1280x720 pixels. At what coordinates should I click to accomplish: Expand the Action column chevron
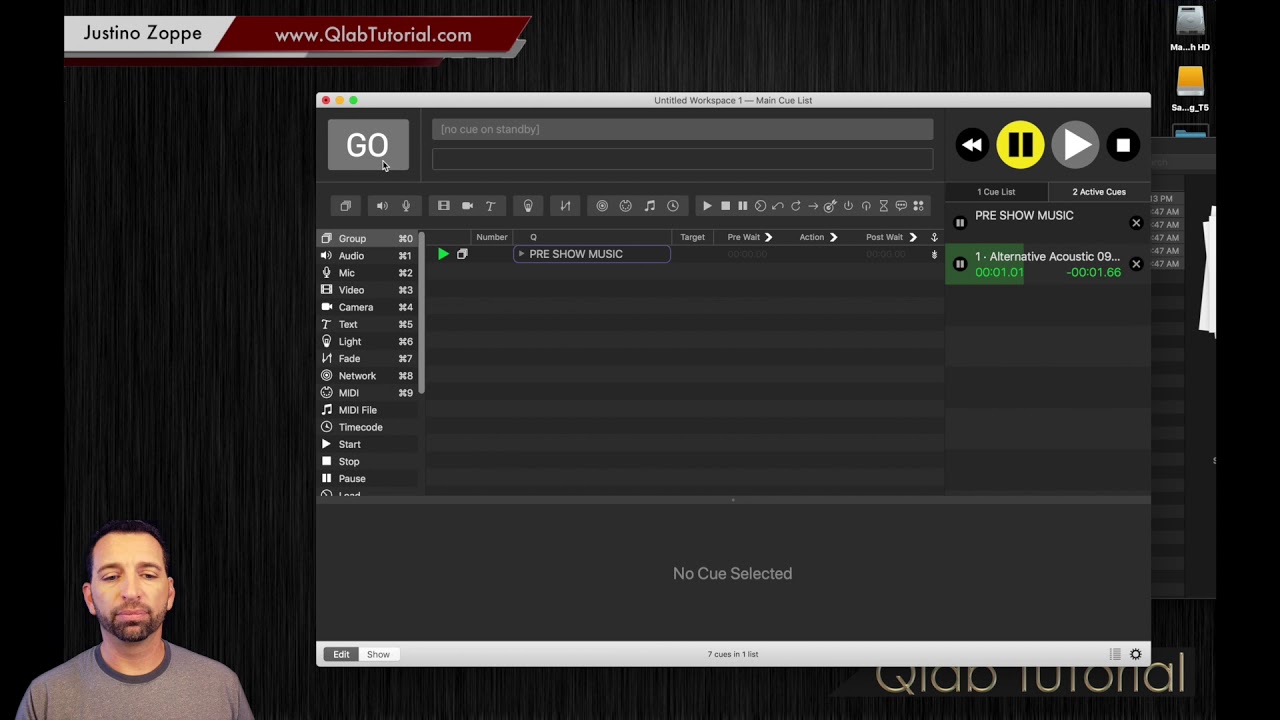[832, 237]
